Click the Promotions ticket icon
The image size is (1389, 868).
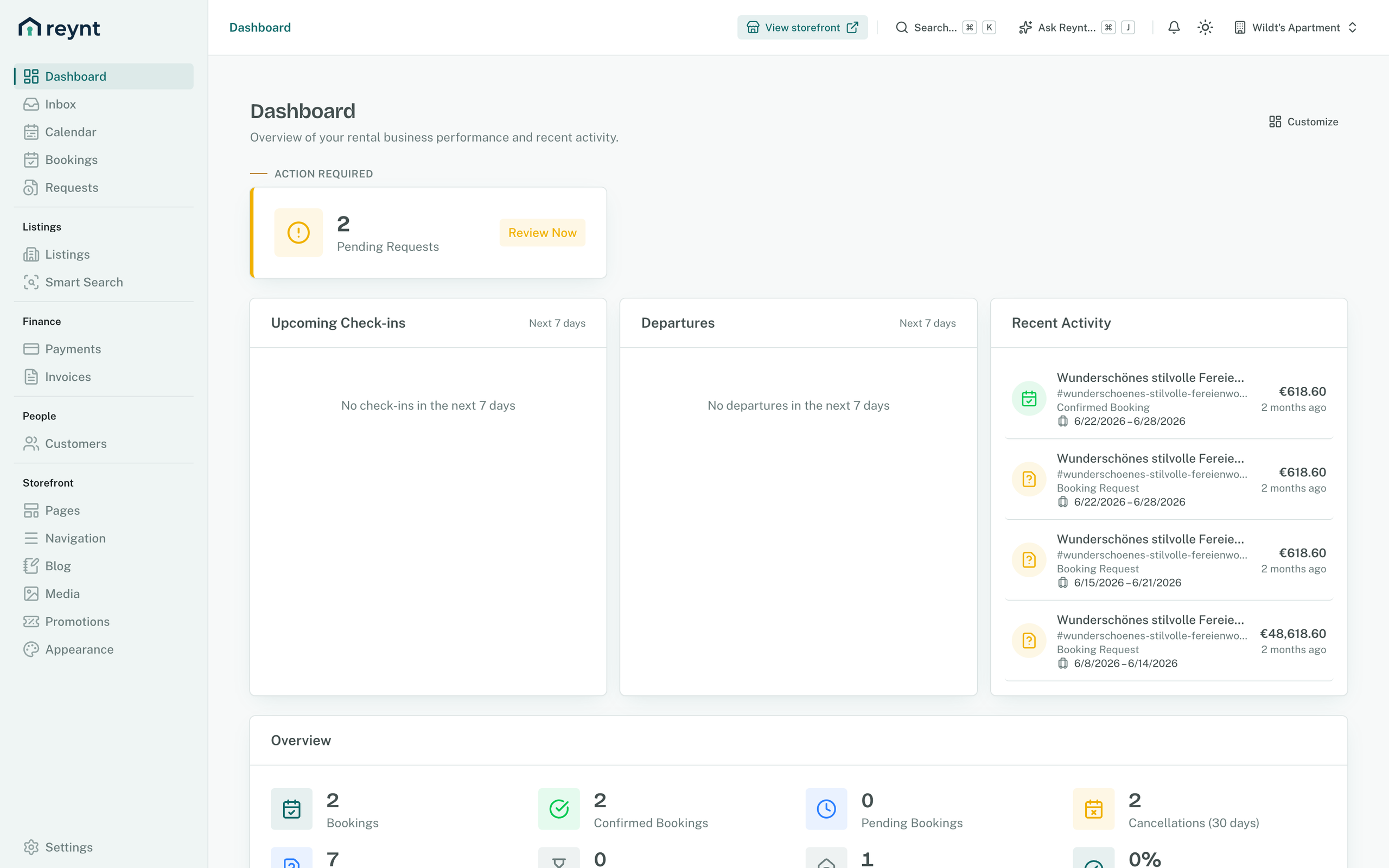(31, 622)
